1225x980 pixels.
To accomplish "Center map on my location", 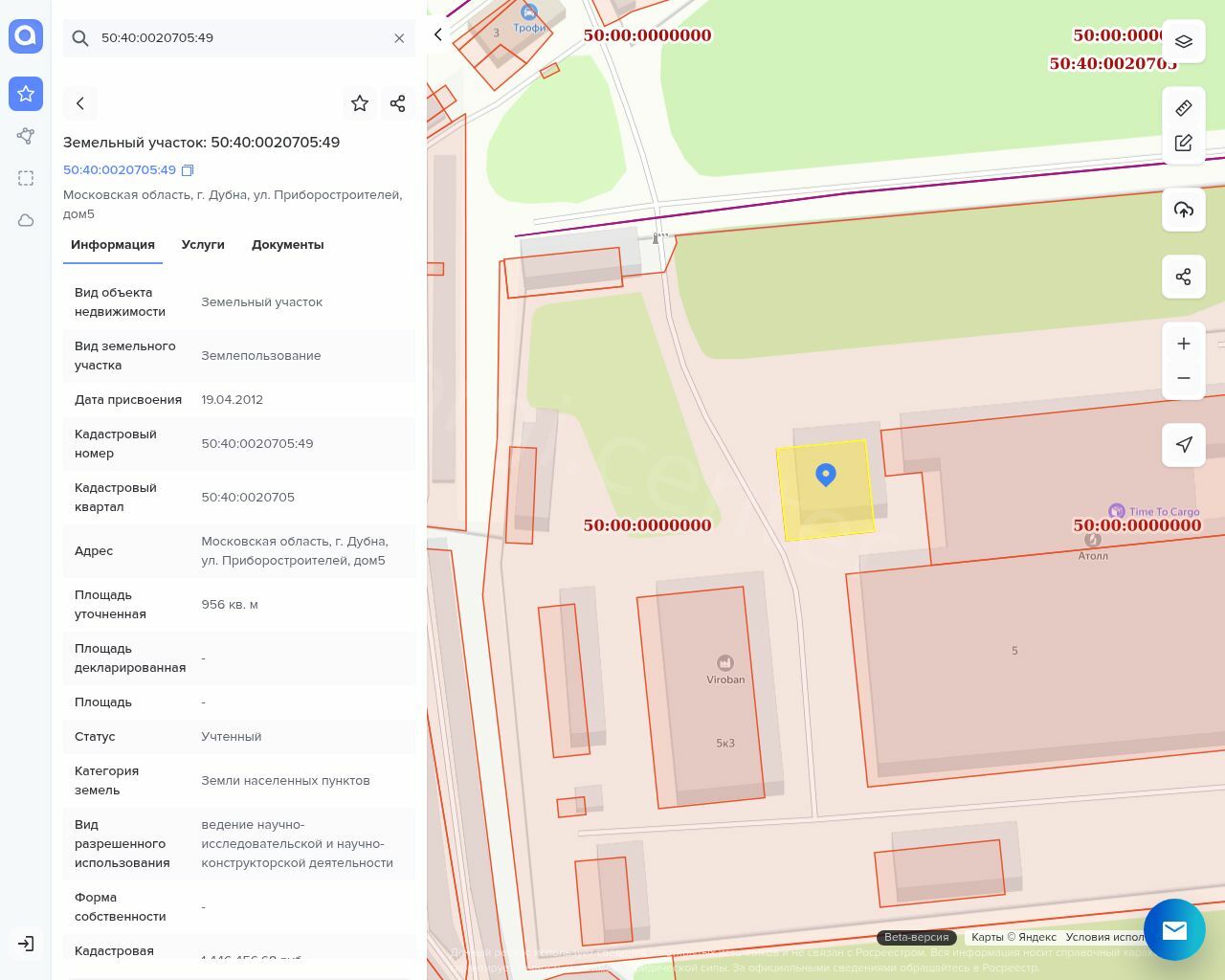I will pyautogui.click(x=1183, y=445).
